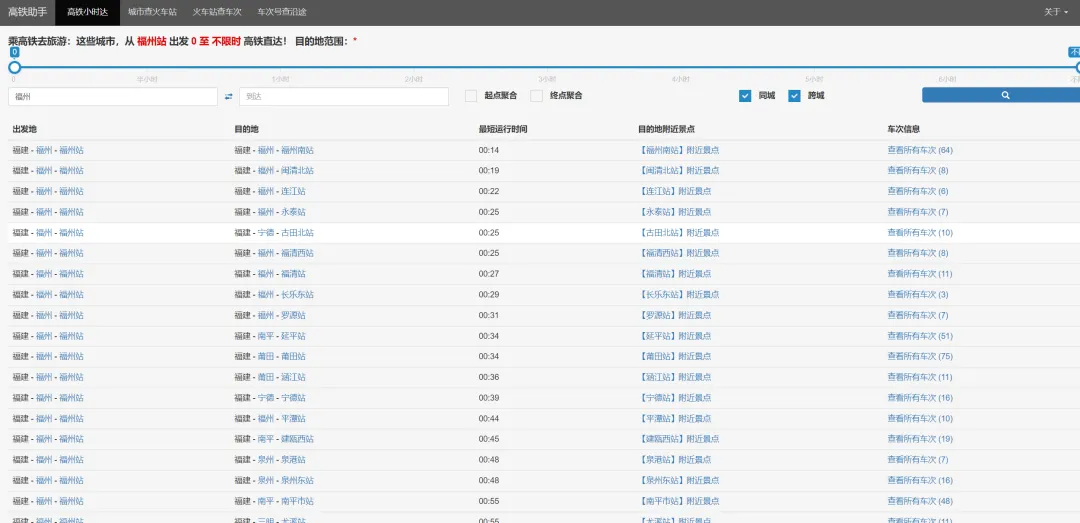Open destination link 古田北站

tap(298, 233)
